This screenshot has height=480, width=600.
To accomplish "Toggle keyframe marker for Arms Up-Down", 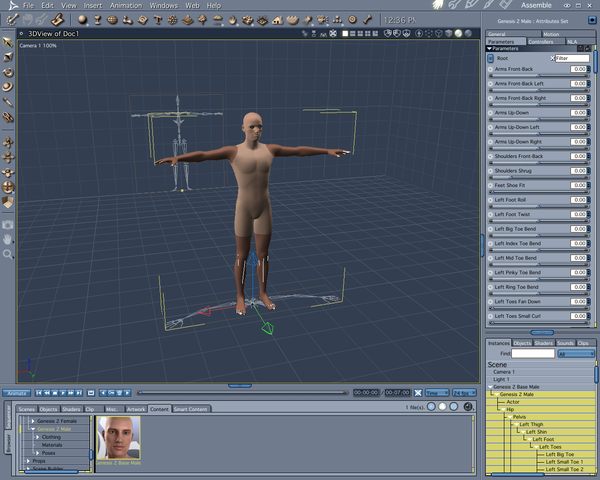I will (490, 113).
